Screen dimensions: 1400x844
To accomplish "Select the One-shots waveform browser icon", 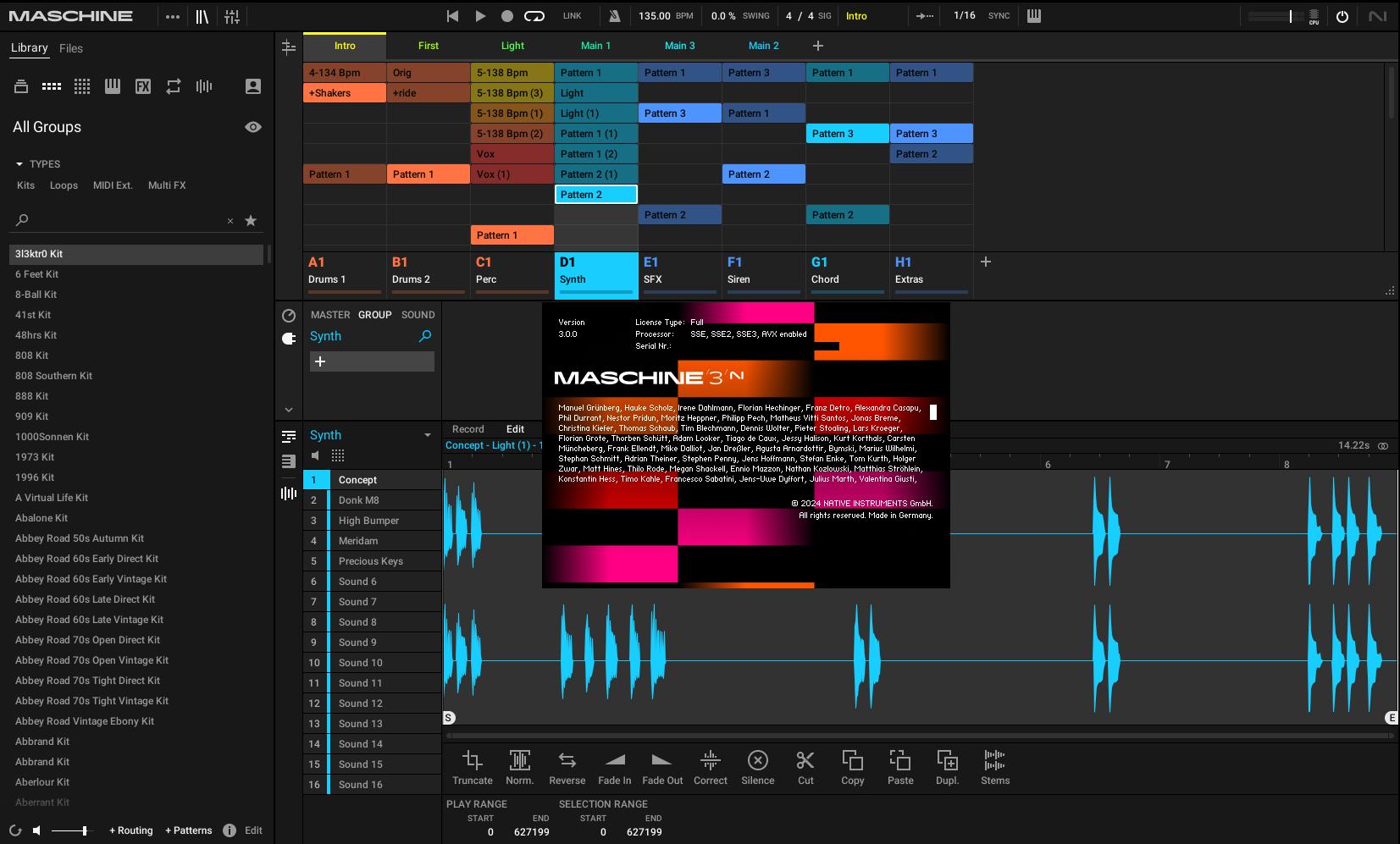I will 204,86.
